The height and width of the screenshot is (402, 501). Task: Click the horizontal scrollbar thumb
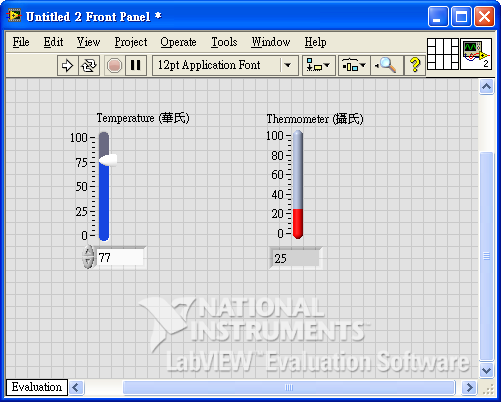[289, 387]
